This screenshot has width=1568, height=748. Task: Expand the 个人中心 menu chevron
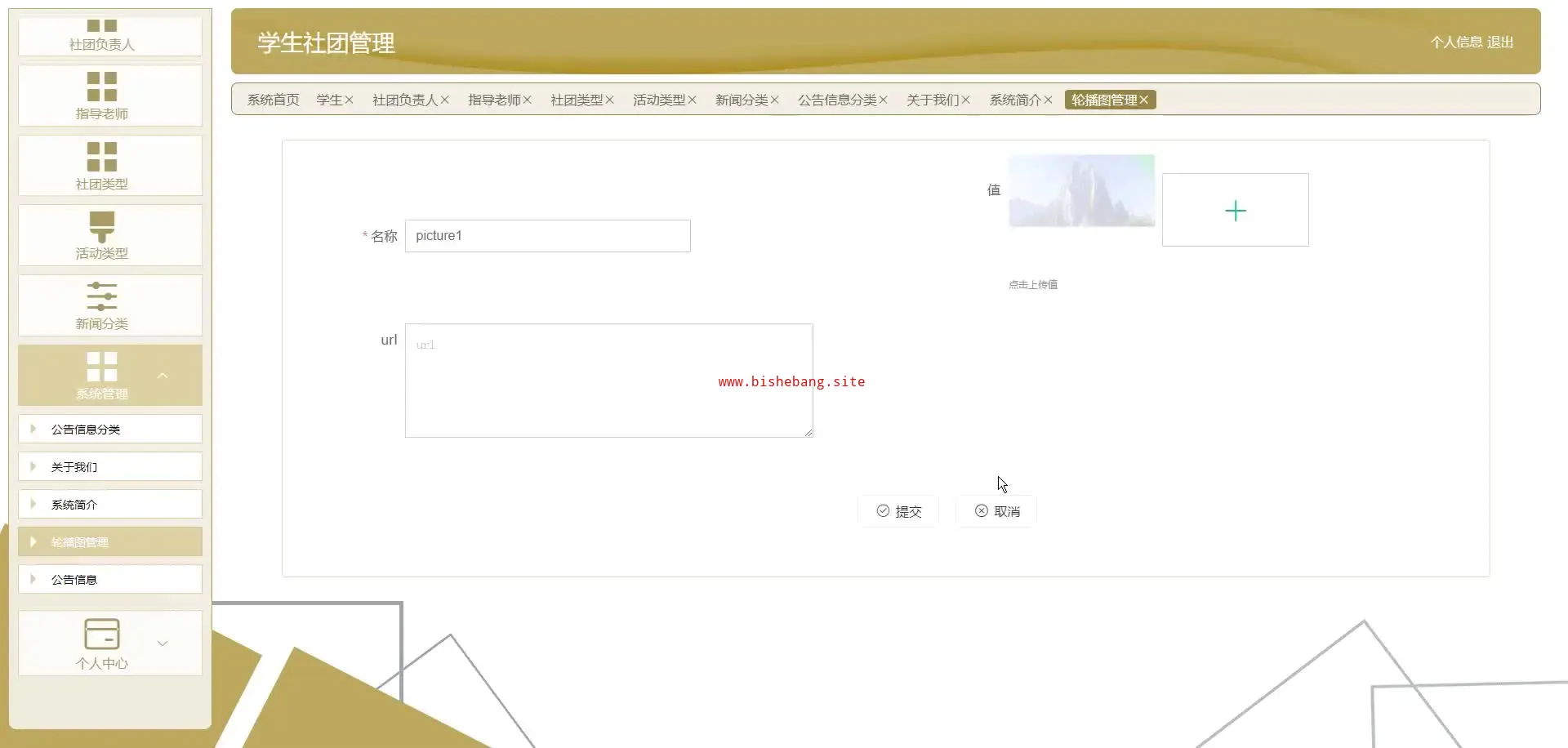tap(163, 643)
